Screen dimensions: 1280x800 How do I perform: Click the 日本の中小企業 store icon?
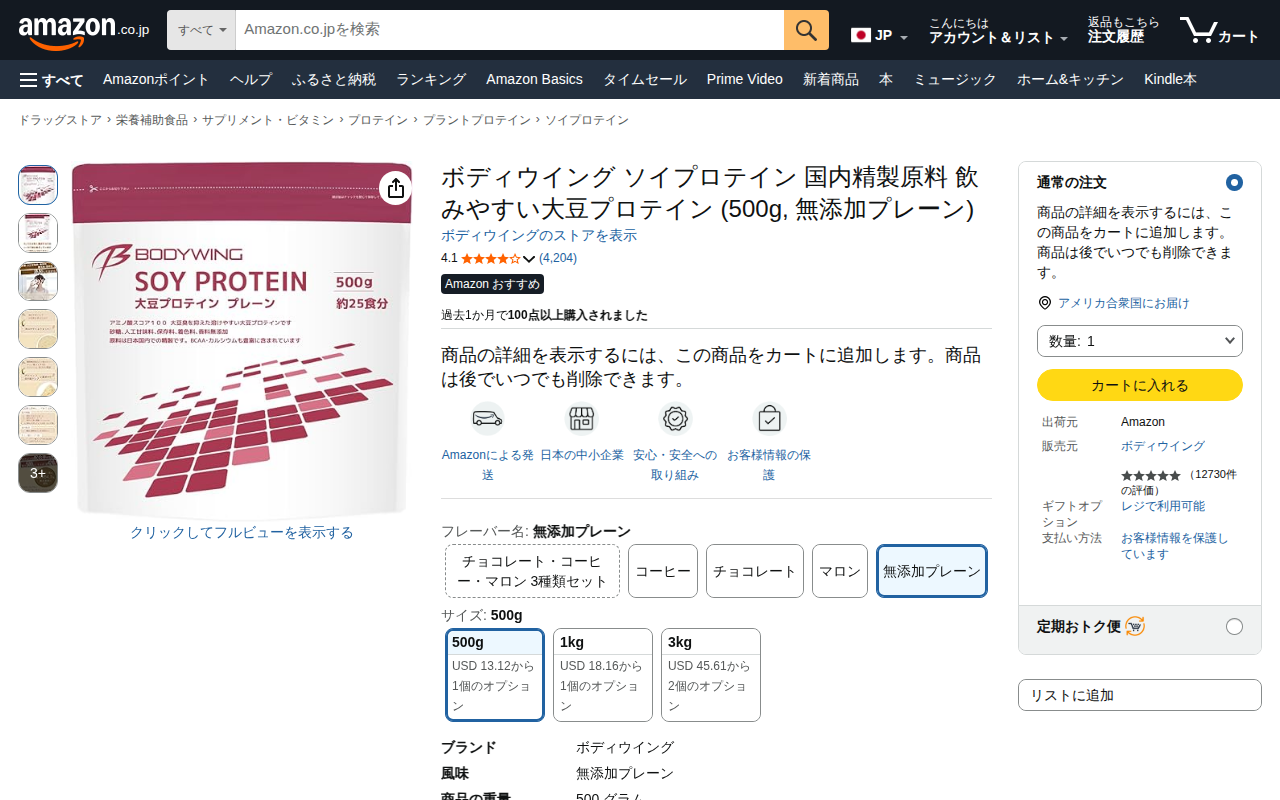tap(581, 418)
